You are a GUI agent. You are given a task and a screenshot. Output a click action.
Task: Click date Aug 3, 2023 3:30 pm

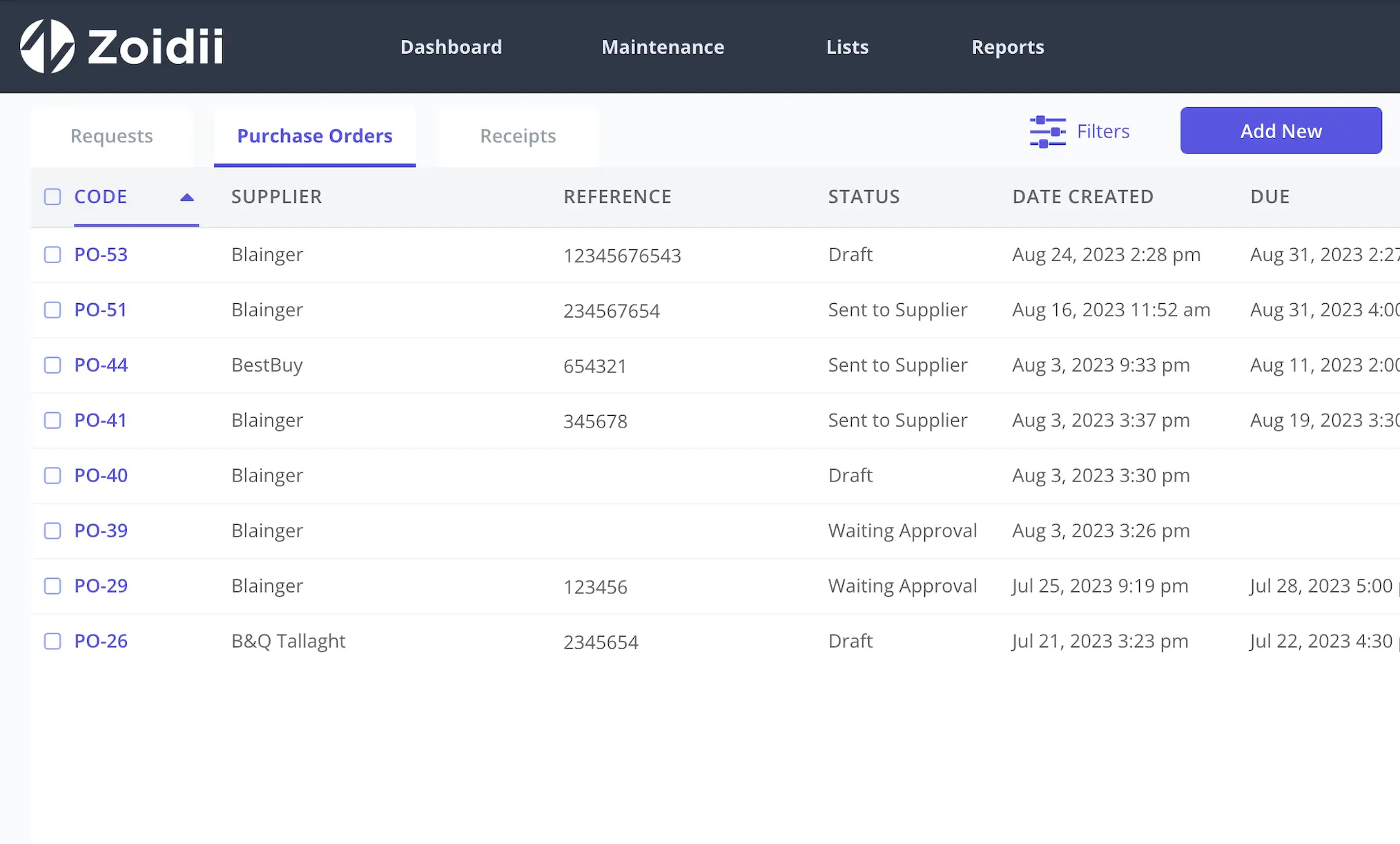1101,476
